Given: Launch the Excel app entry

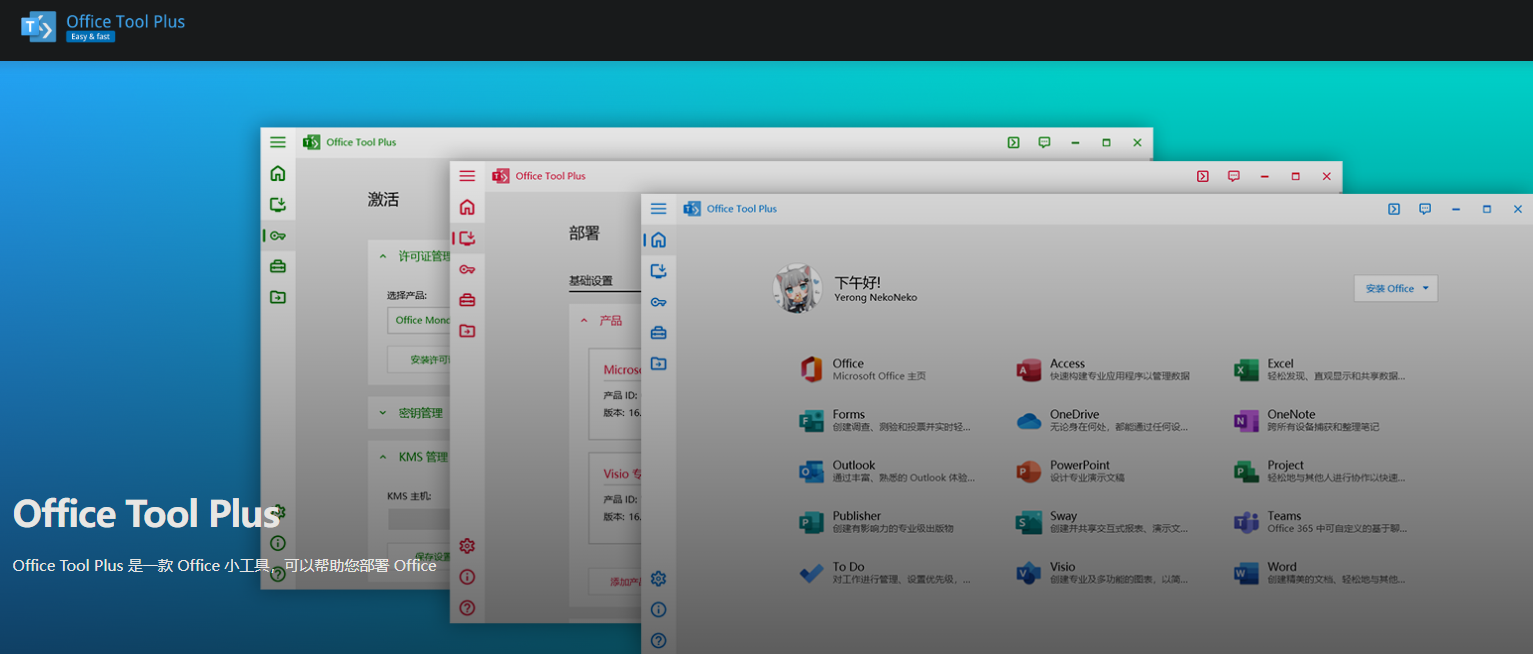Looking at the screenshot, I should click(x=1320, y=369).
